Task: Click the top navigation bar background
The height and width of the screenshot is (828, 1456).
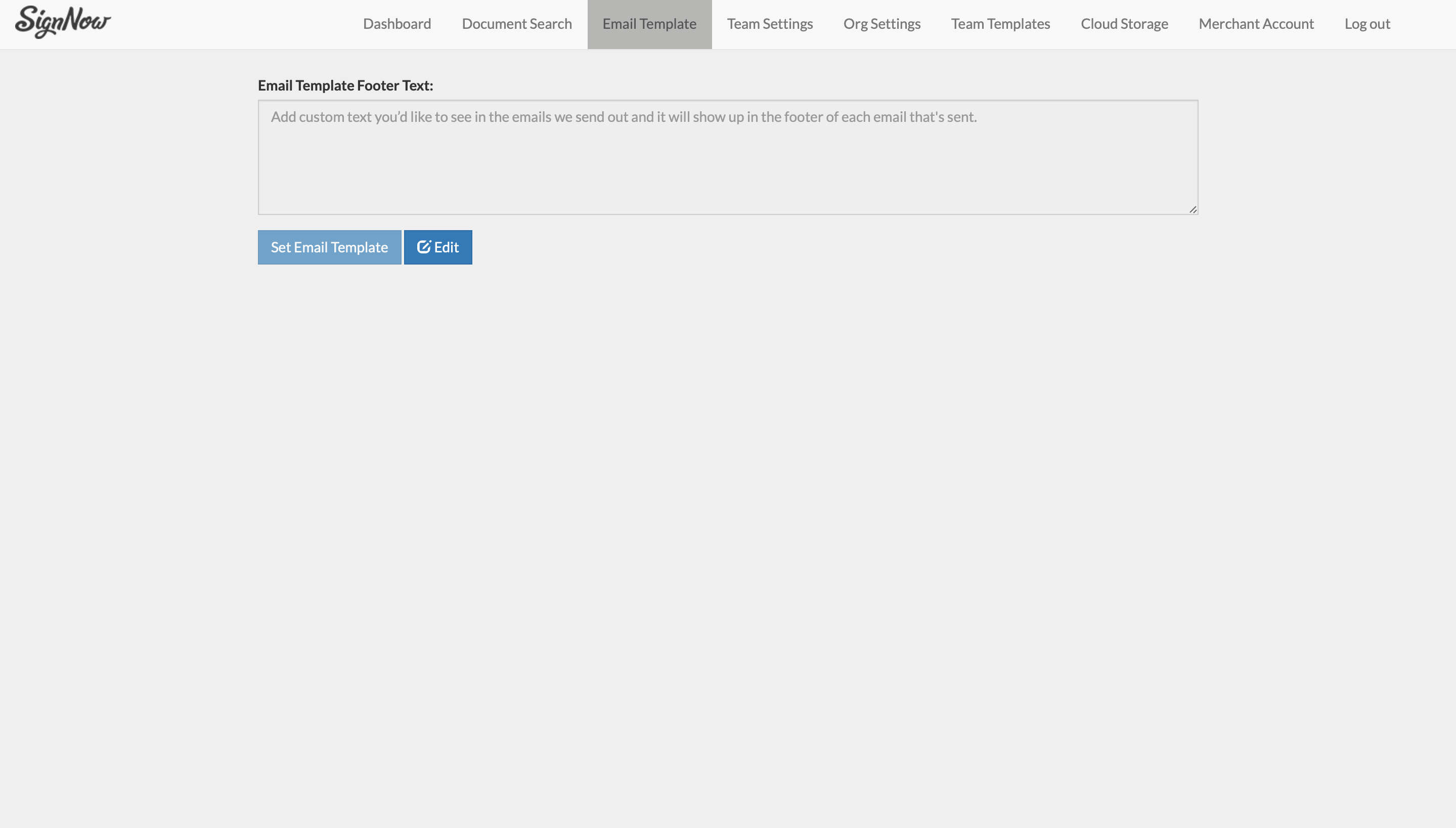Action: [x=228, y=24]
